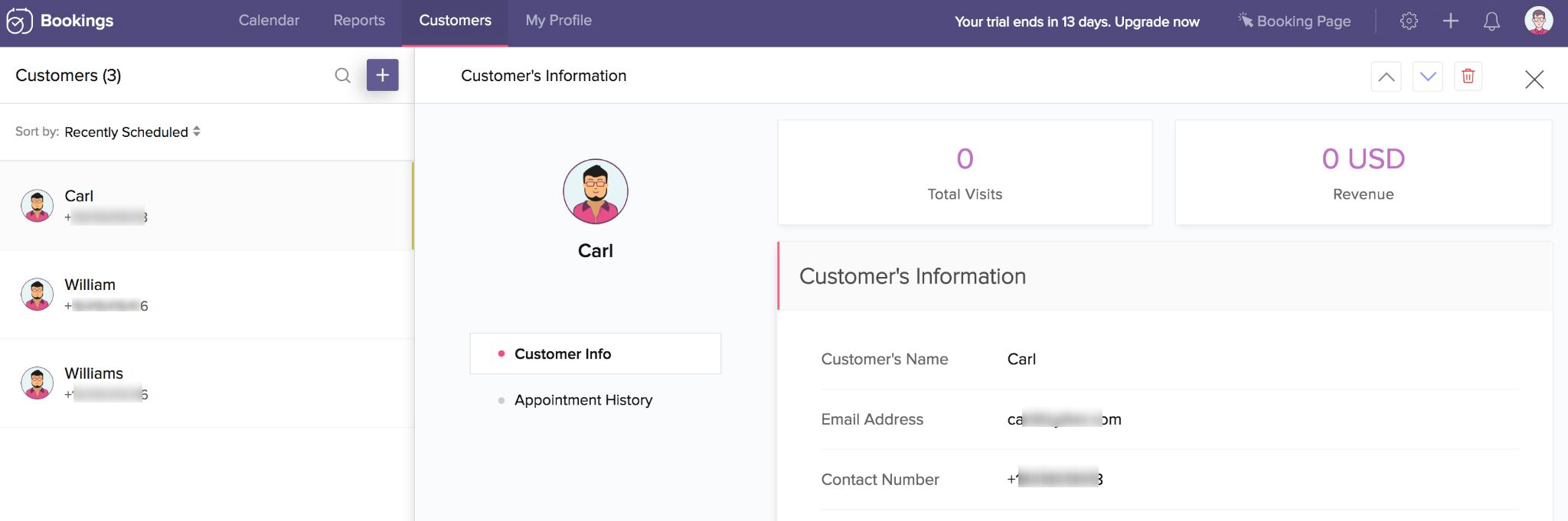1568x521 pixels.
Task: Open the user profile avatar menu
Action: pyautogui.click(x=1538, y=21)
